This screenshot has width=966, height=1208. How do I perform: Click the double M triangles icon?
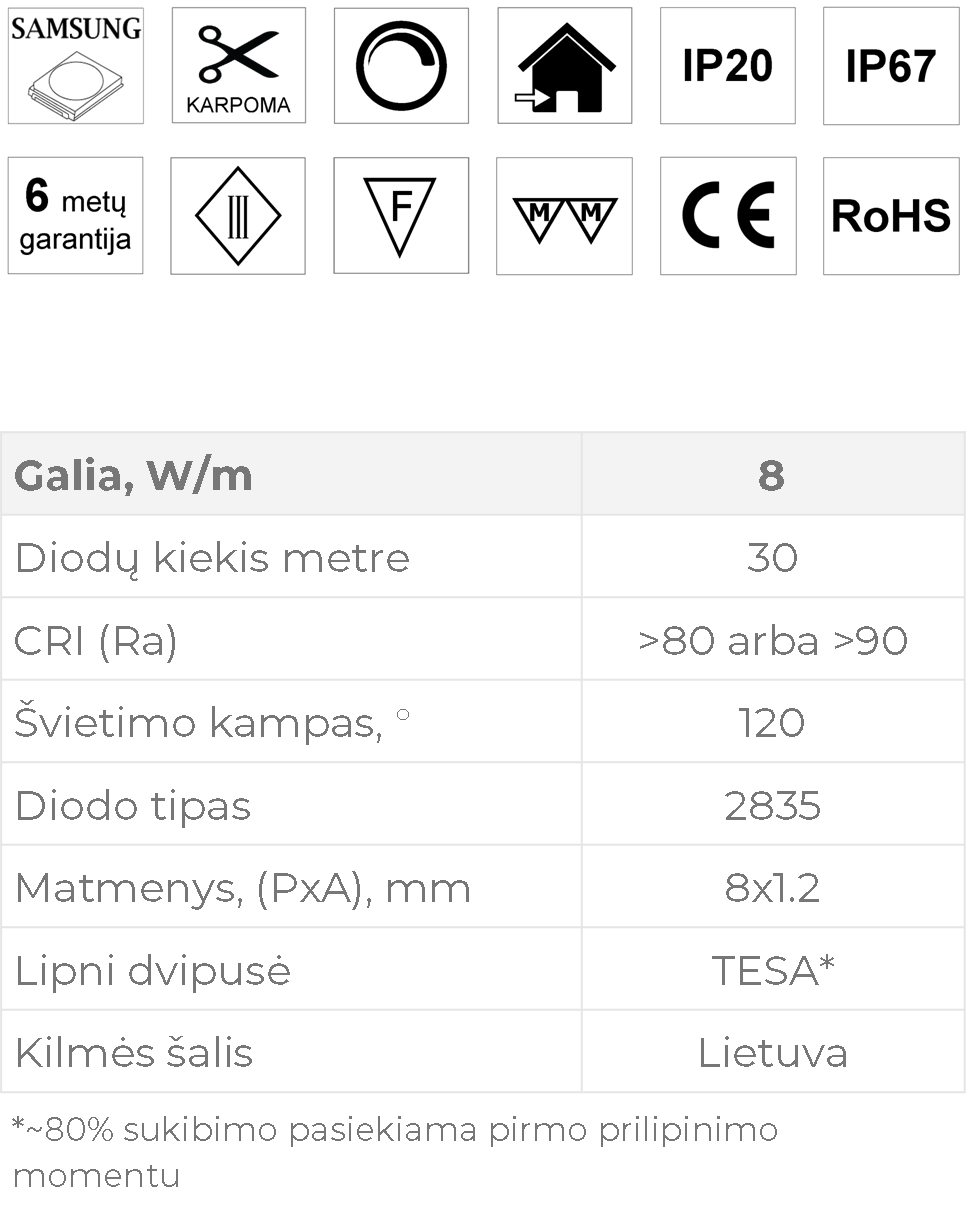pyautogui.click(x=564, y=215)
